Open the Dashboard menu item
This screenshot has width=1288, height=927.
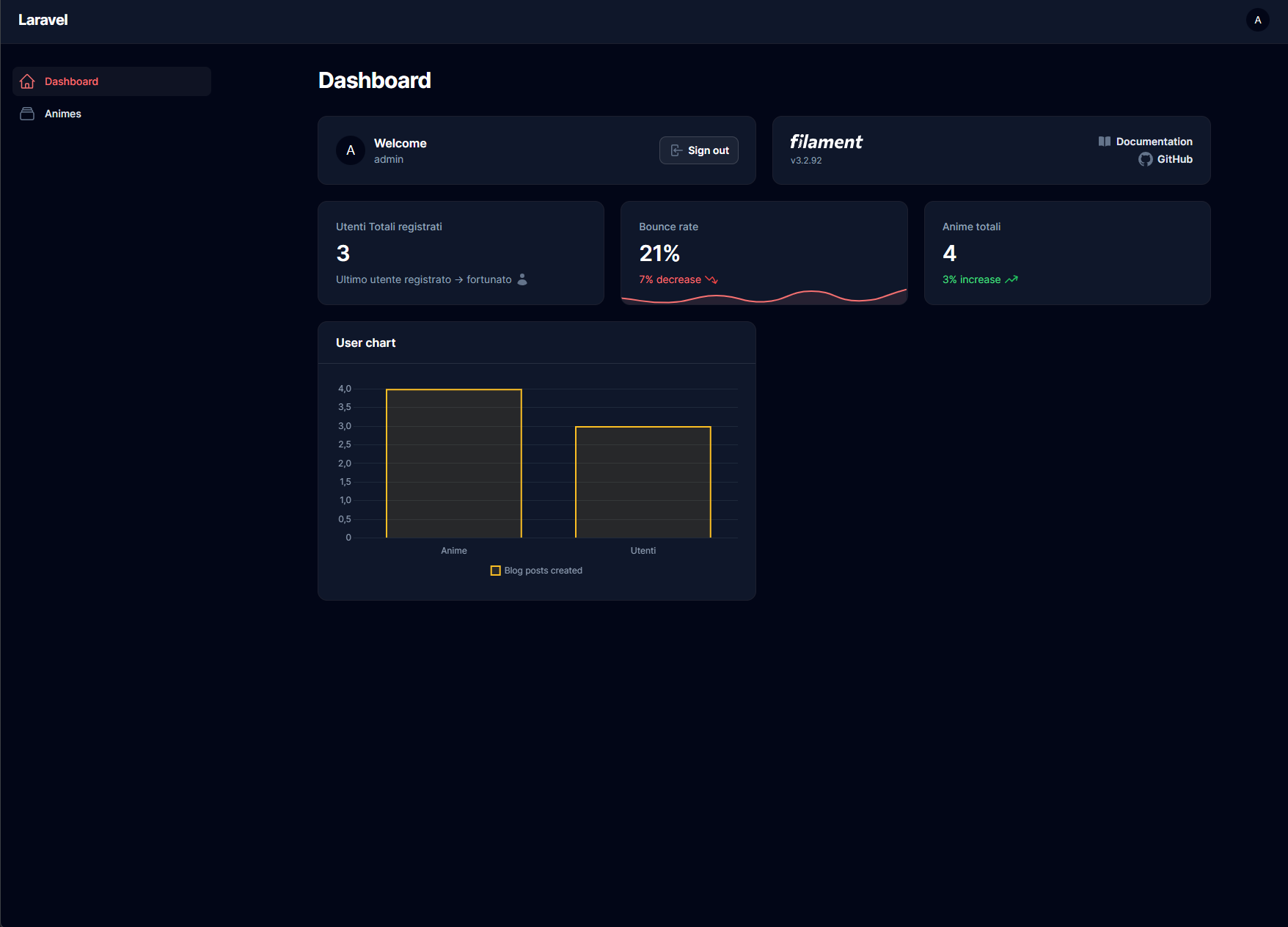[x=71, y=81]
